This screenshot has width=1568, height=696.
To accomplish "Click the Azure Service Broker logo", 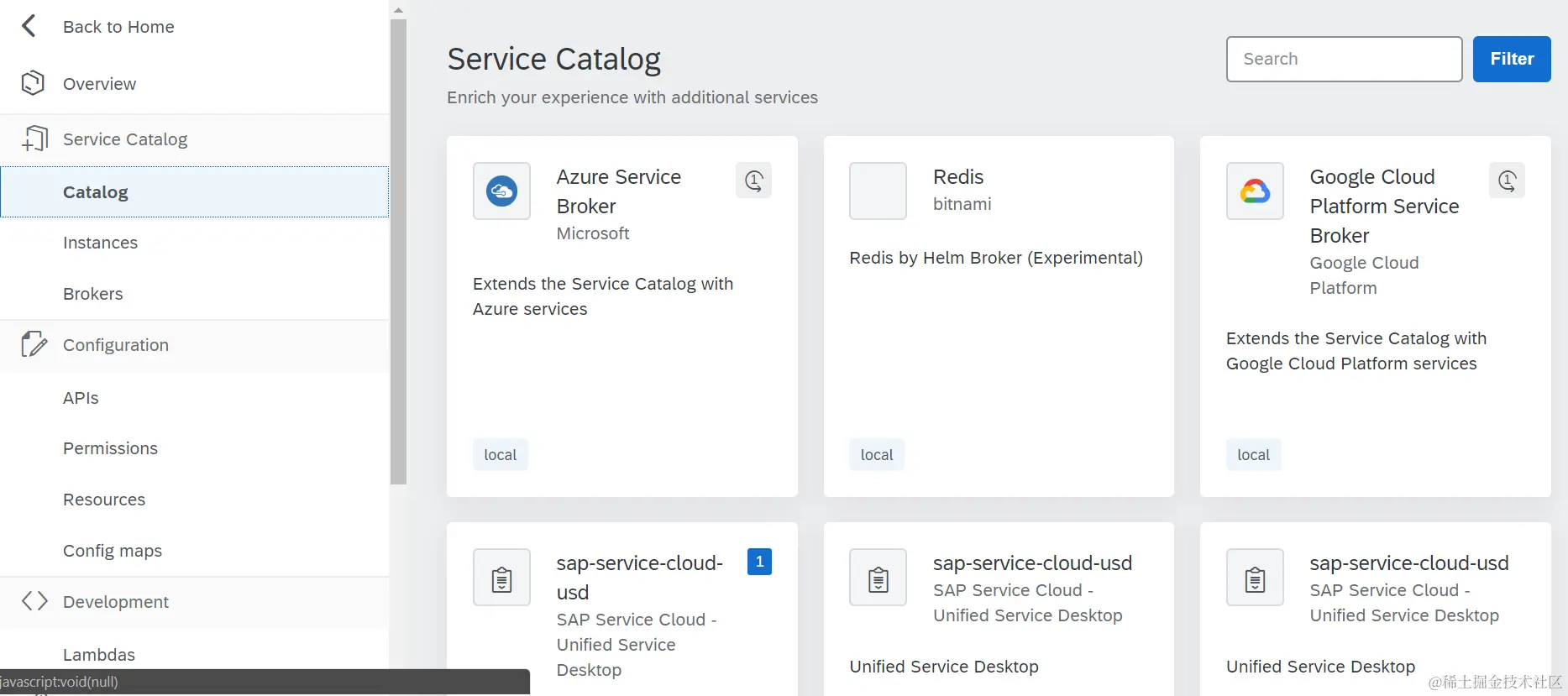I will [x=501, y=191].
